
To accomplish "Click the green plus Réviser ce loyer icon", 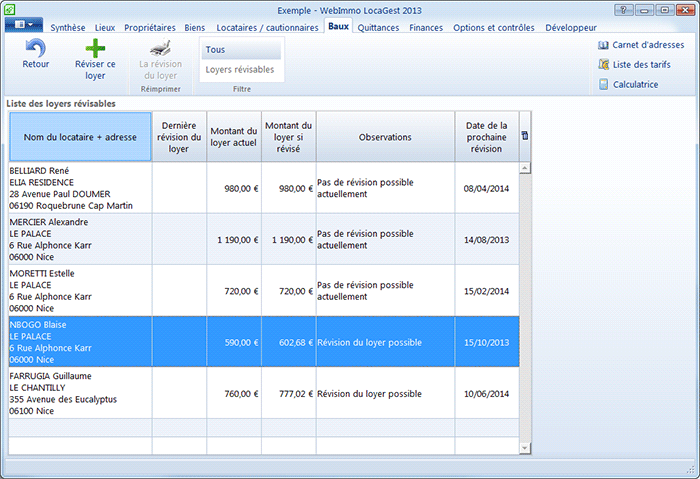I will click(x=95, y=50).
